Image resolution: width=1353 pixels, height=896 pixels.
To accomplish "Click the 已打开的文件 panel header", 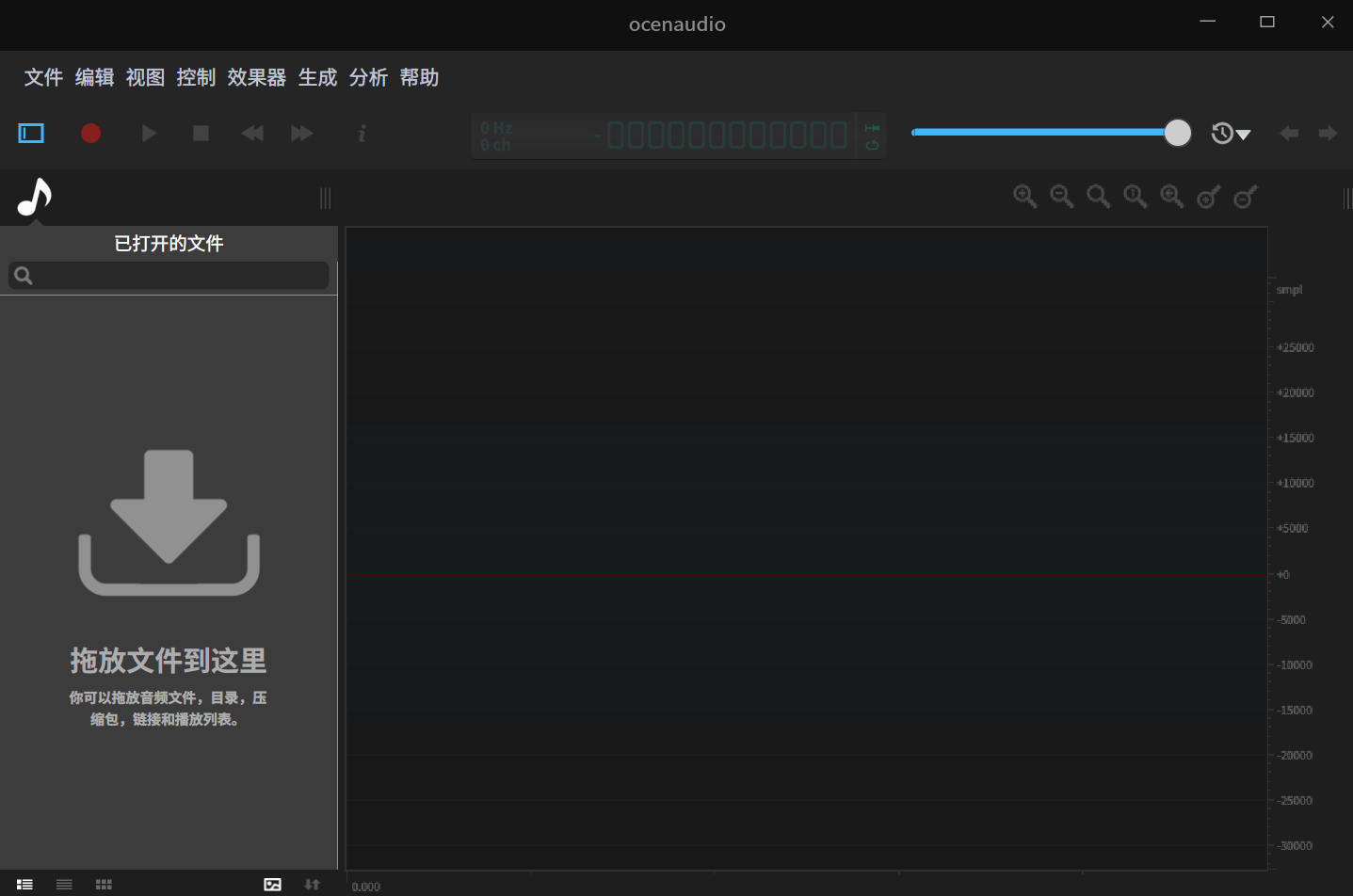I will point(169,244).
